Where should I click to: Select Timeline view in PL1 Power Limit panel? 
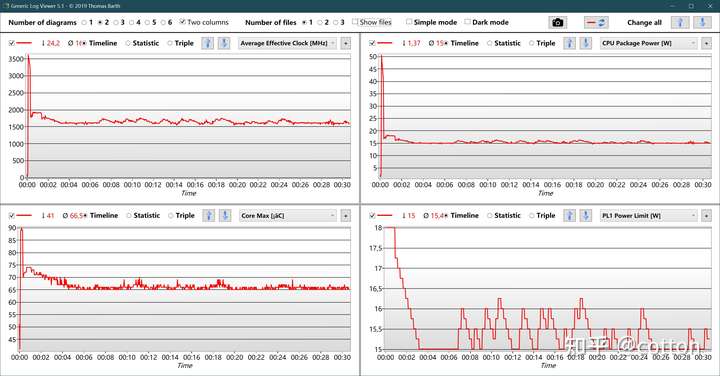pyautogui.click(x=462, y=215)
